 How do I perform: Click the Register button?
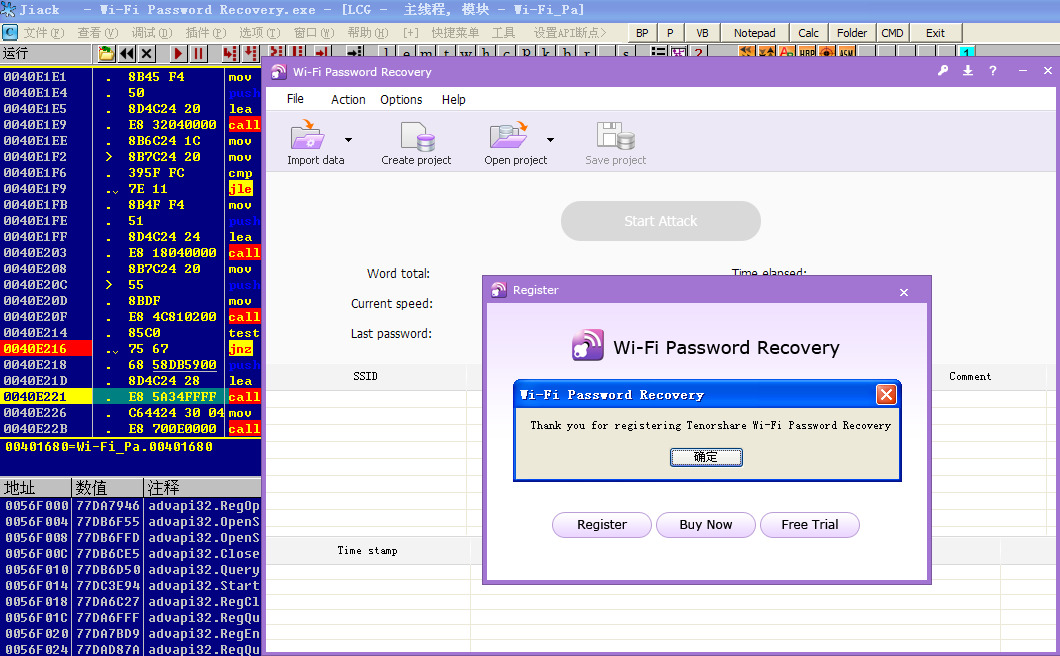[602, 525]
